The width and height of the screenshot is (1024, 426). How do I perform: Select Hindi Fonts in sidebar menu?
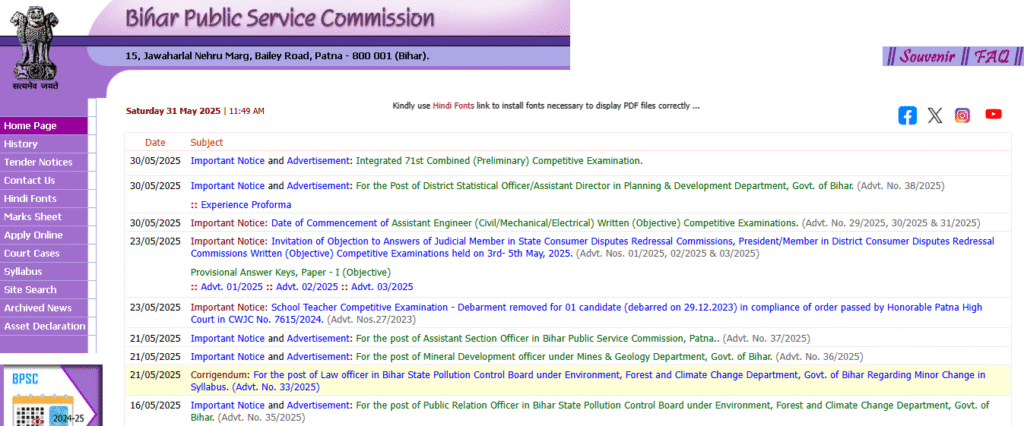(x=44, y=199)
